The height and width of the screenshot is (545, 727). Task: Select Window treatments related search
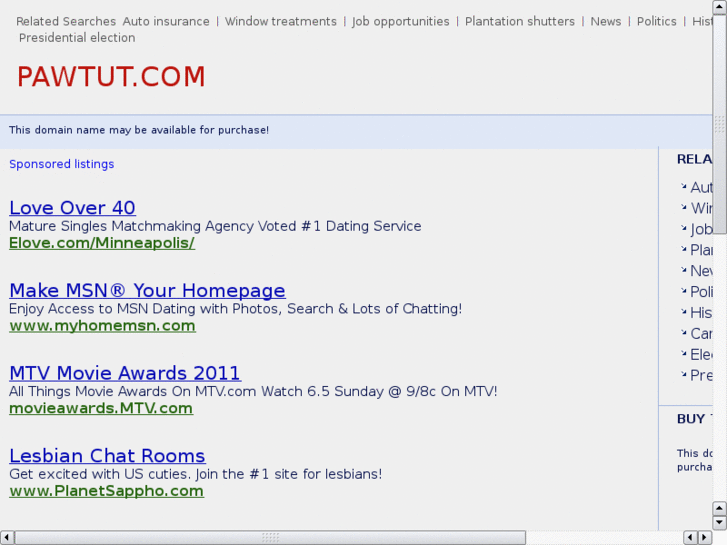pyautogui.click(x=281, y=21)
